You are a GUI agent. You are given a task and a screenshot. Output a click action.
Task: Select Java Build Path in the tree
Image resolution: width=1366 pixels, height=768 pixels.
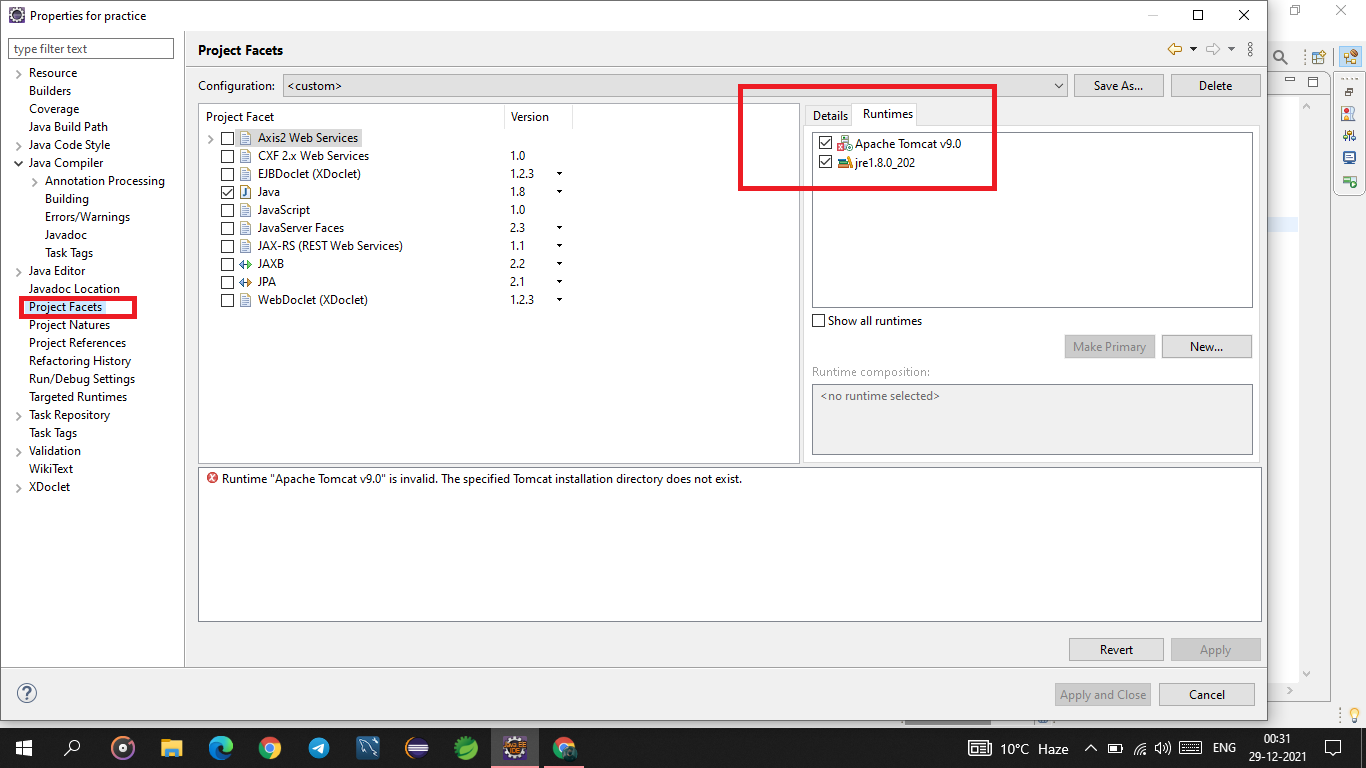pyautogui.click(x=68, y=127)
